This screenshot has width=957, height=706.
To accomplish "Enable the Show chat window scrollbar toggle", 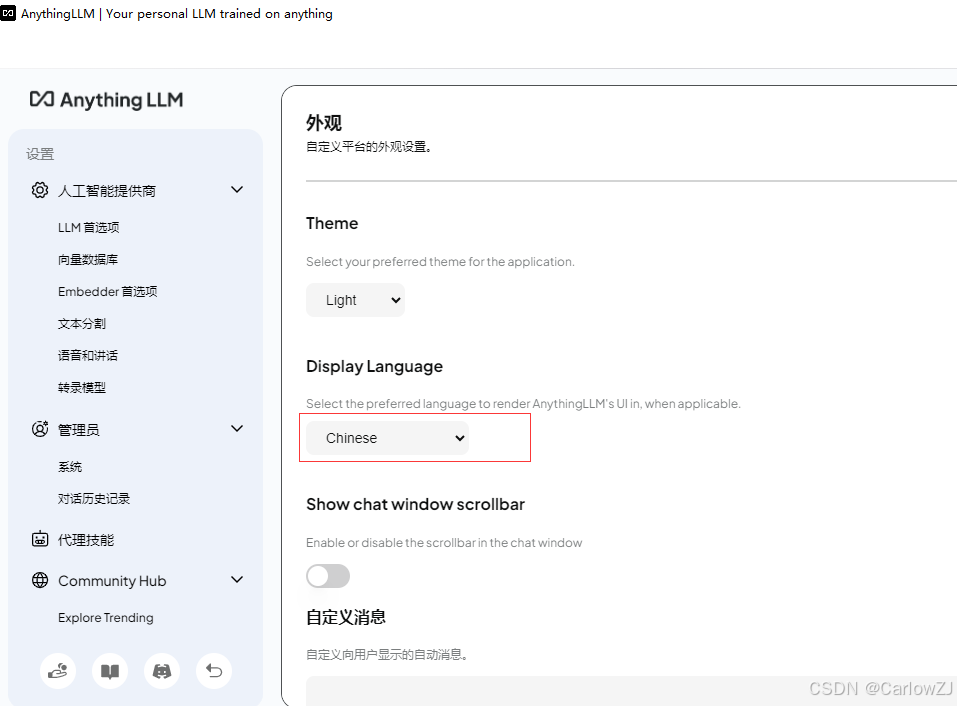I will [x=328, y=576].
